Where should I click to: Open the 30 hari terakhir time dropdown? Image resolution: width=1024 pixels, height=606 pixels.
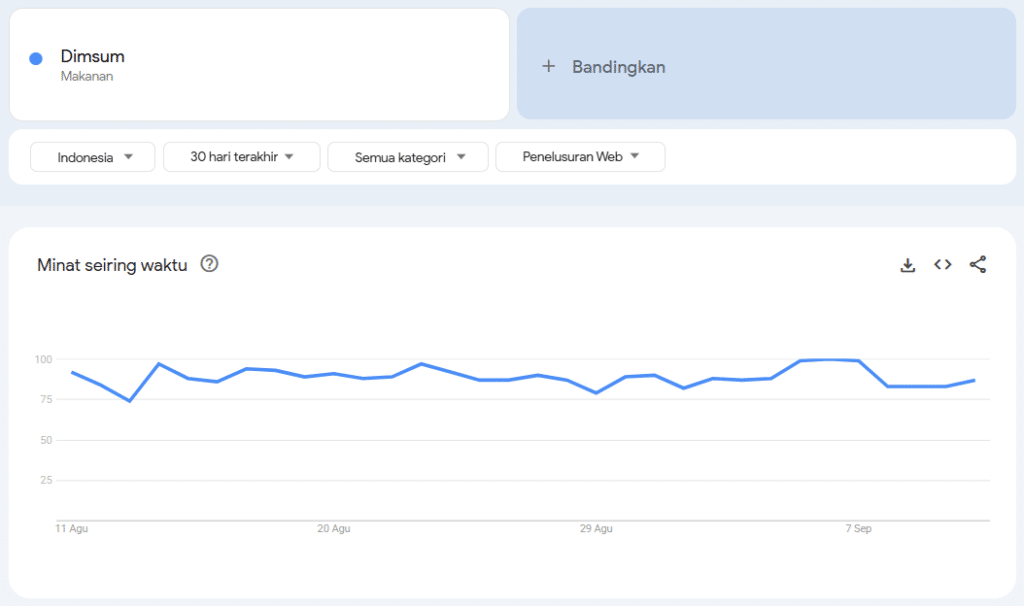pyautogui.click(x=241, y=157)
